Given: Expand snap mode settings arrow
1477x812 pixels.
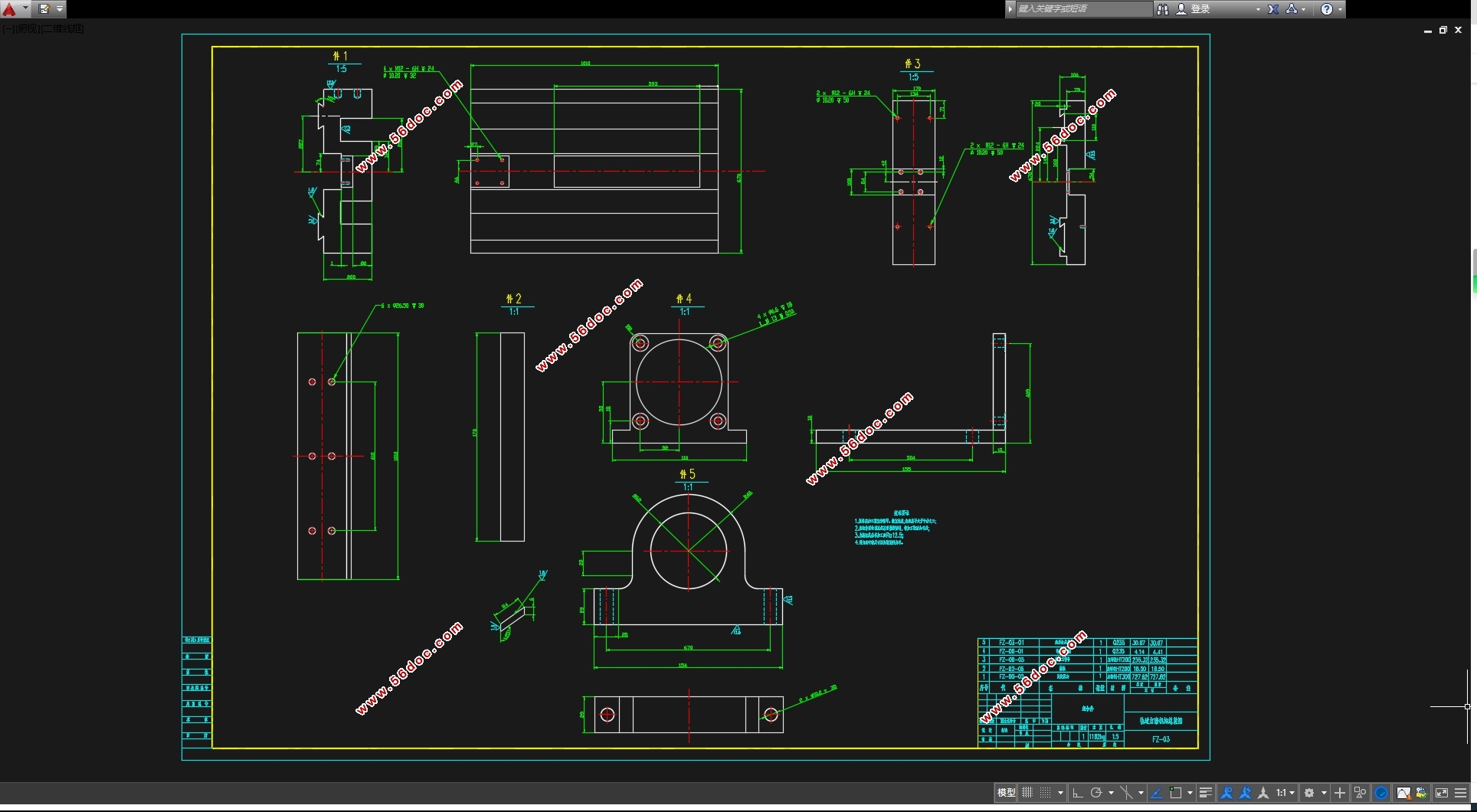Looking at the screenshot, I should pyautogui.click(x=1060, y=793).
